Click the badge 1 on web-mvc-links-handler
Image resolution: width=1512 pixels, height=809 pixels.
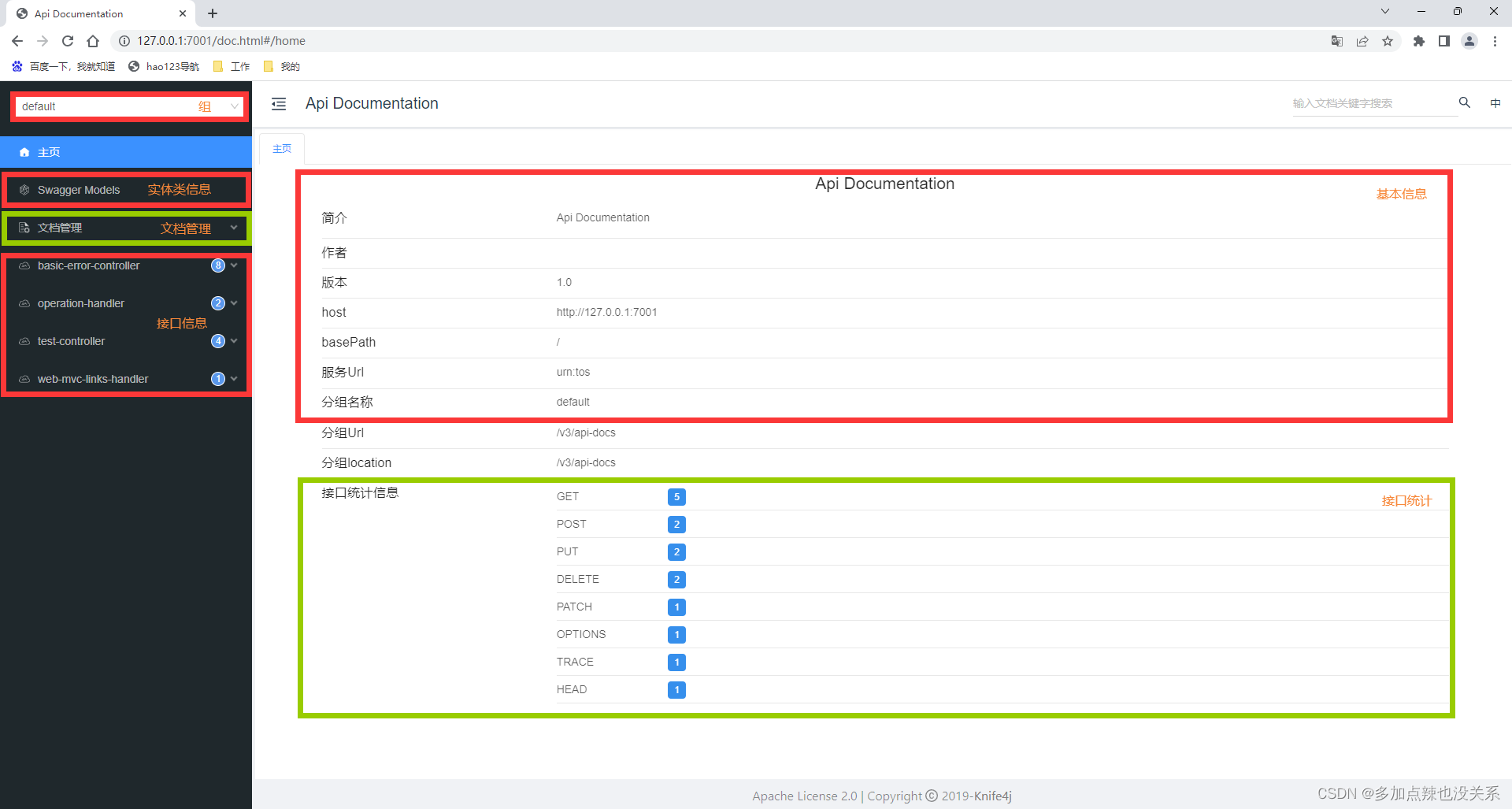[218, 379]
